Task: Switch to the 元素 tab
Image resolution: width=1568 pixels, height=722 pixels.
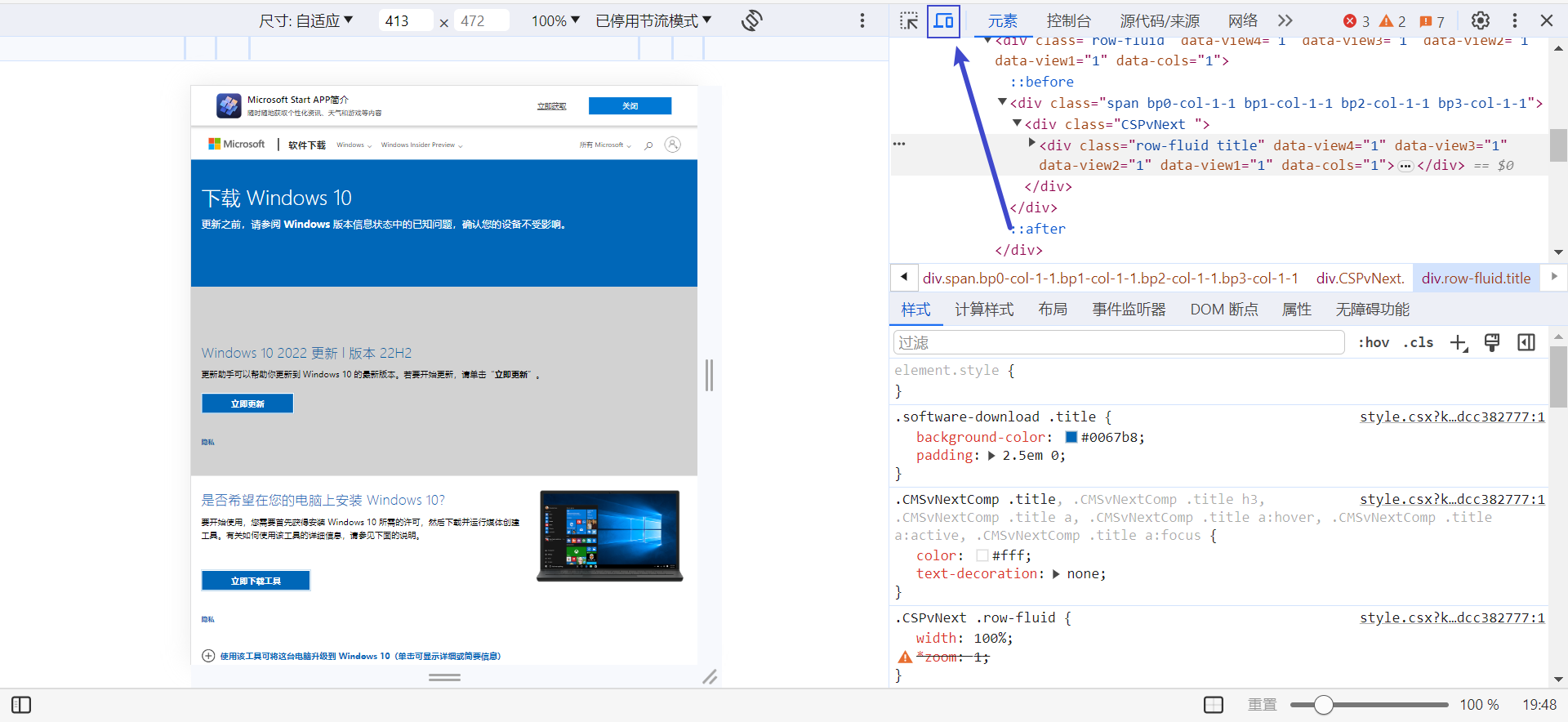Action: (x=1002, y=21)
